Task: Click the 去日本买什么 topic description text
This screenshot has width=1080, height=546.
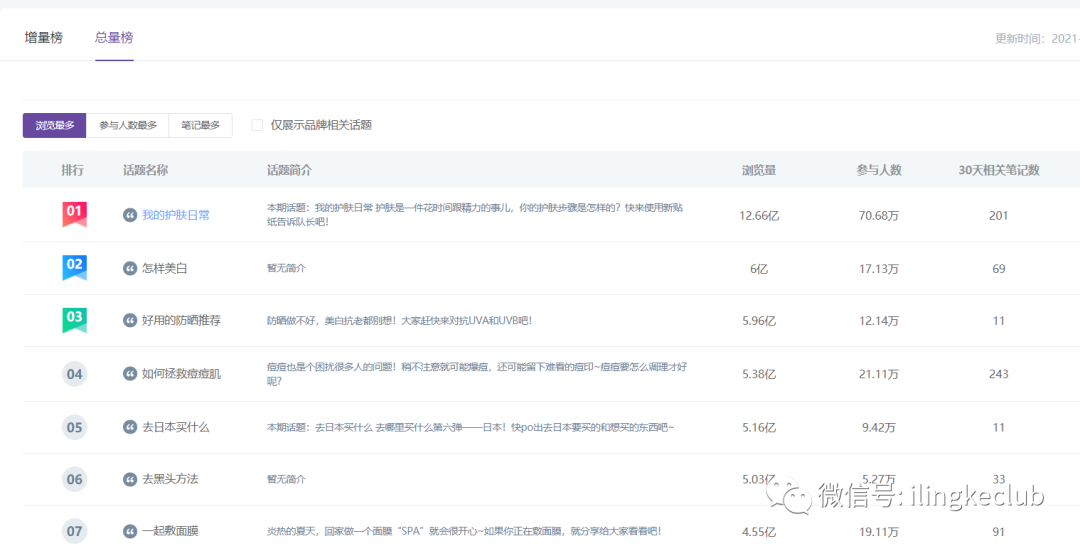Action: [x=470, y=427]
